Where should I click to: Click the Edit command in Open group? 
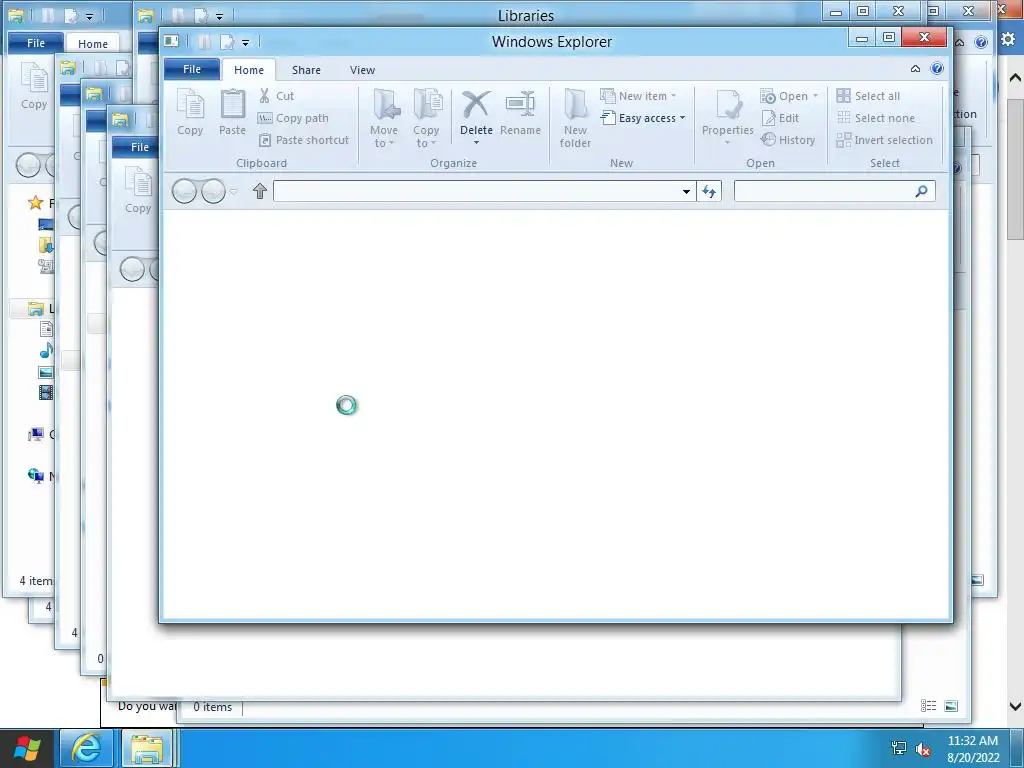(780, 118)
